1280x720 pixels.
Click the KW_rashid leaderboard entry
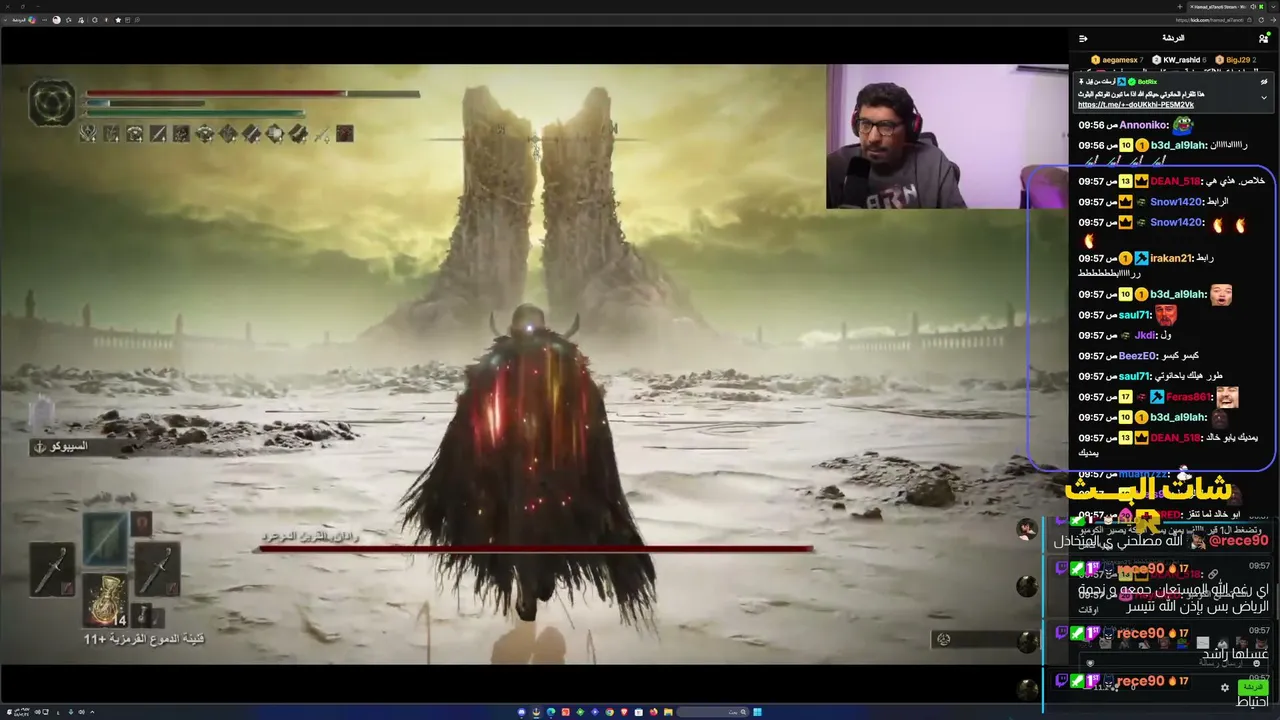(1179, 60)
